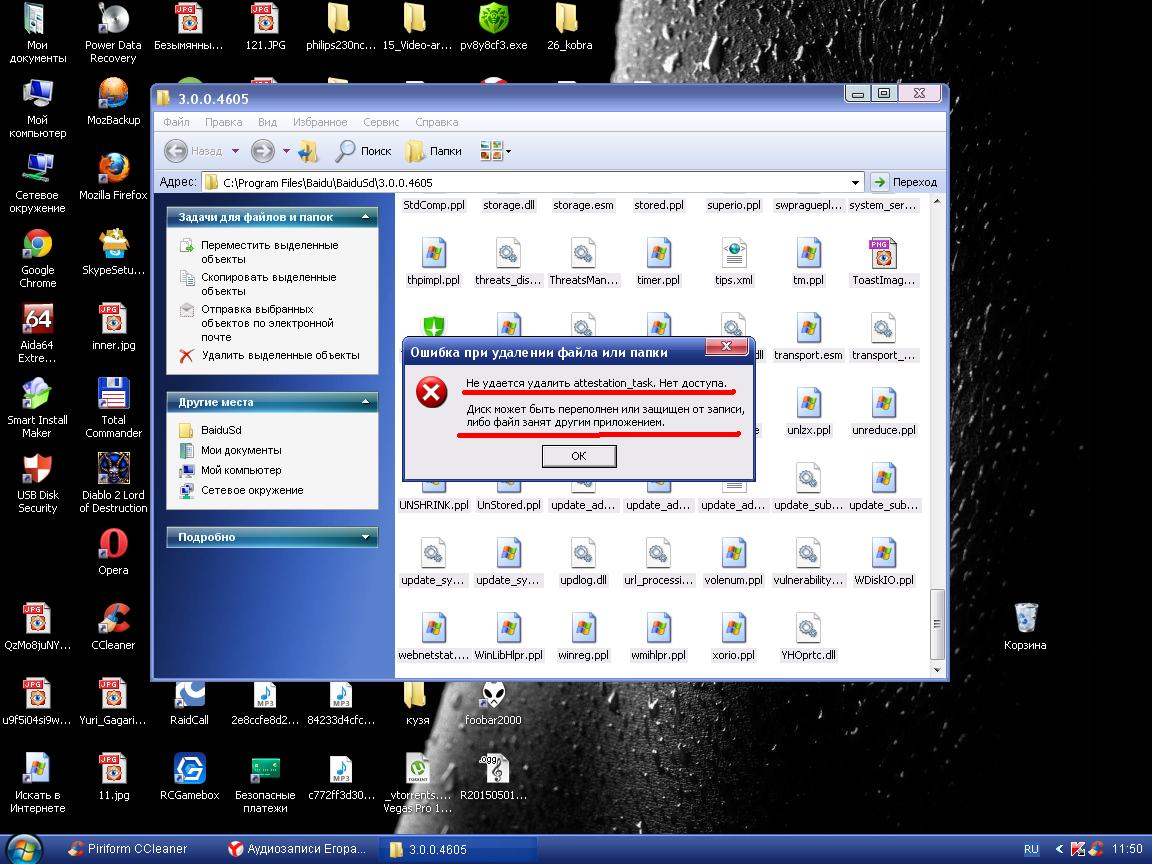Viewport: 1152px width, 864px height.
Task: Click the Forward navigation arrow icon
Action: point(262,151)
